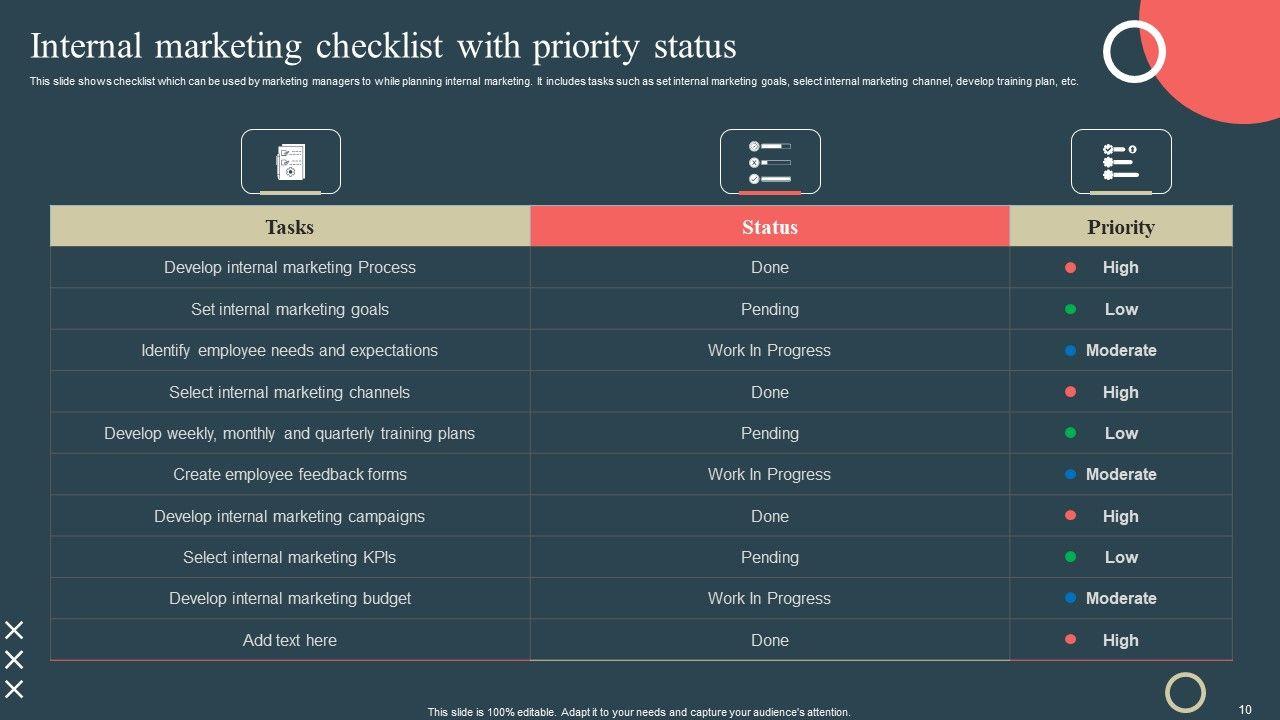The height and width of the screenshot is (720, 1280).
Task: Click Pending status for training plans row
Action: 770,433
